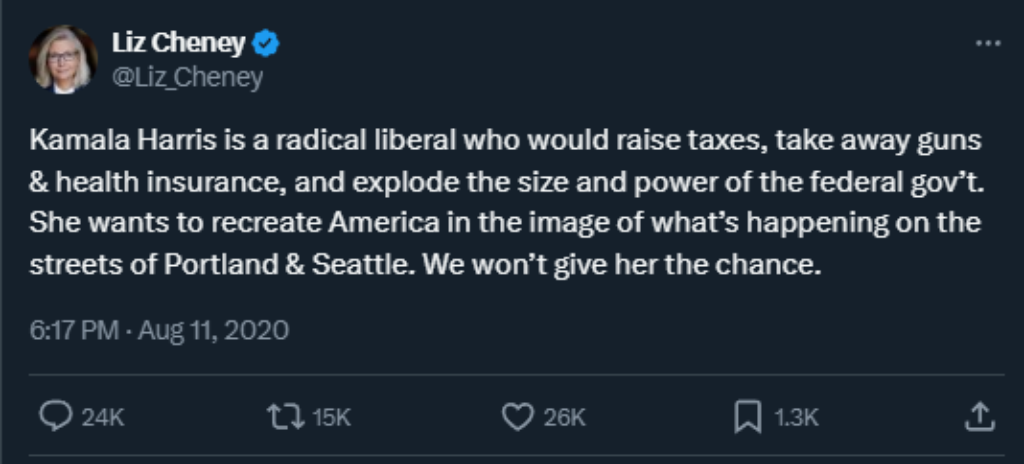Bookmark the tweet with the bookmark icon
The image size is (1024, 464).
[x=747, y=417]
